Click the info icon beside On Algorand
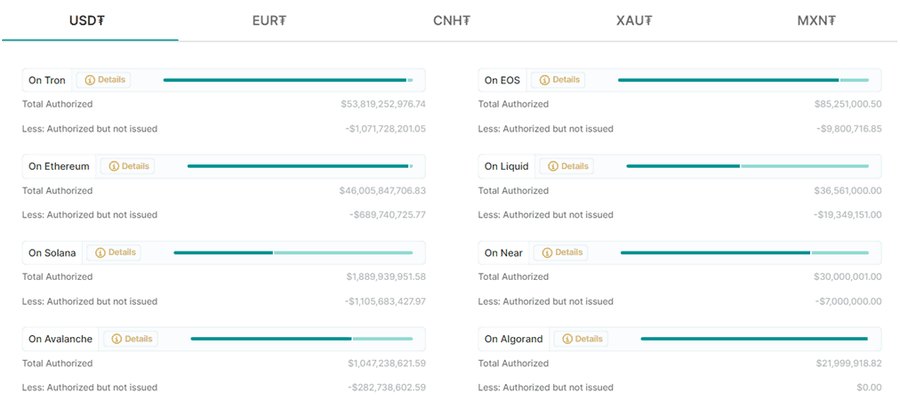This screenshot has width=900, height=415. 567,339
